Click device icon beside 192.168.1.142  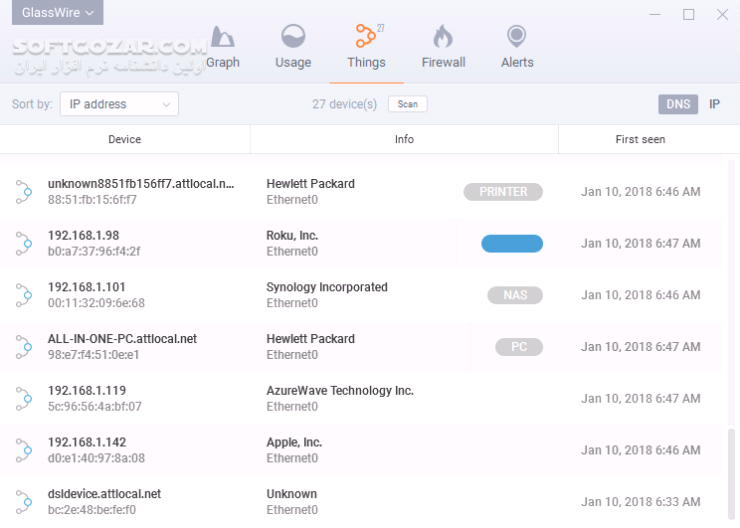[x=24, y=450]
